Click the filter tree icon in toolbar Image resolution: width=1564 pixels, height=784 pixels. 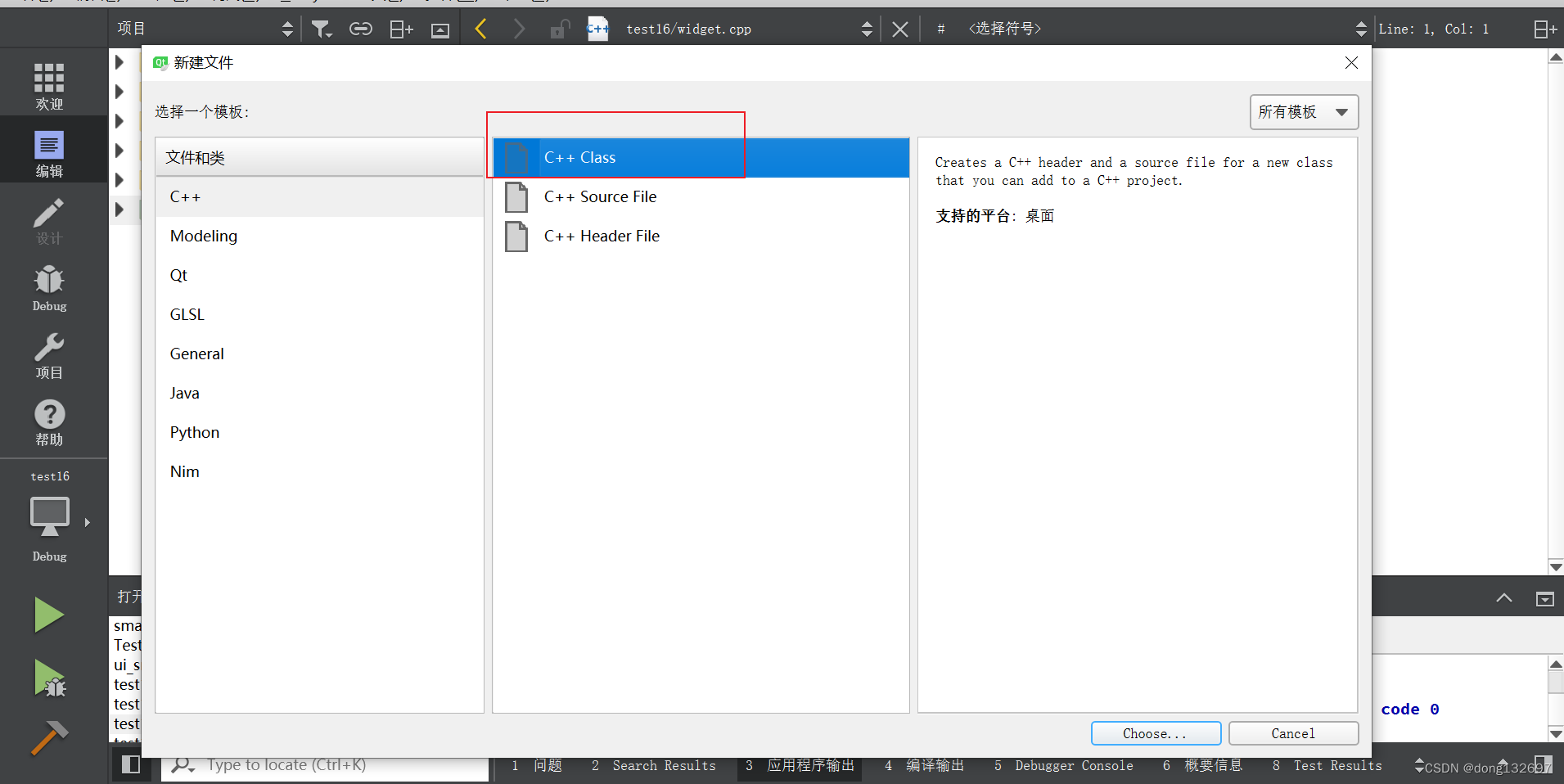point(322,29)
